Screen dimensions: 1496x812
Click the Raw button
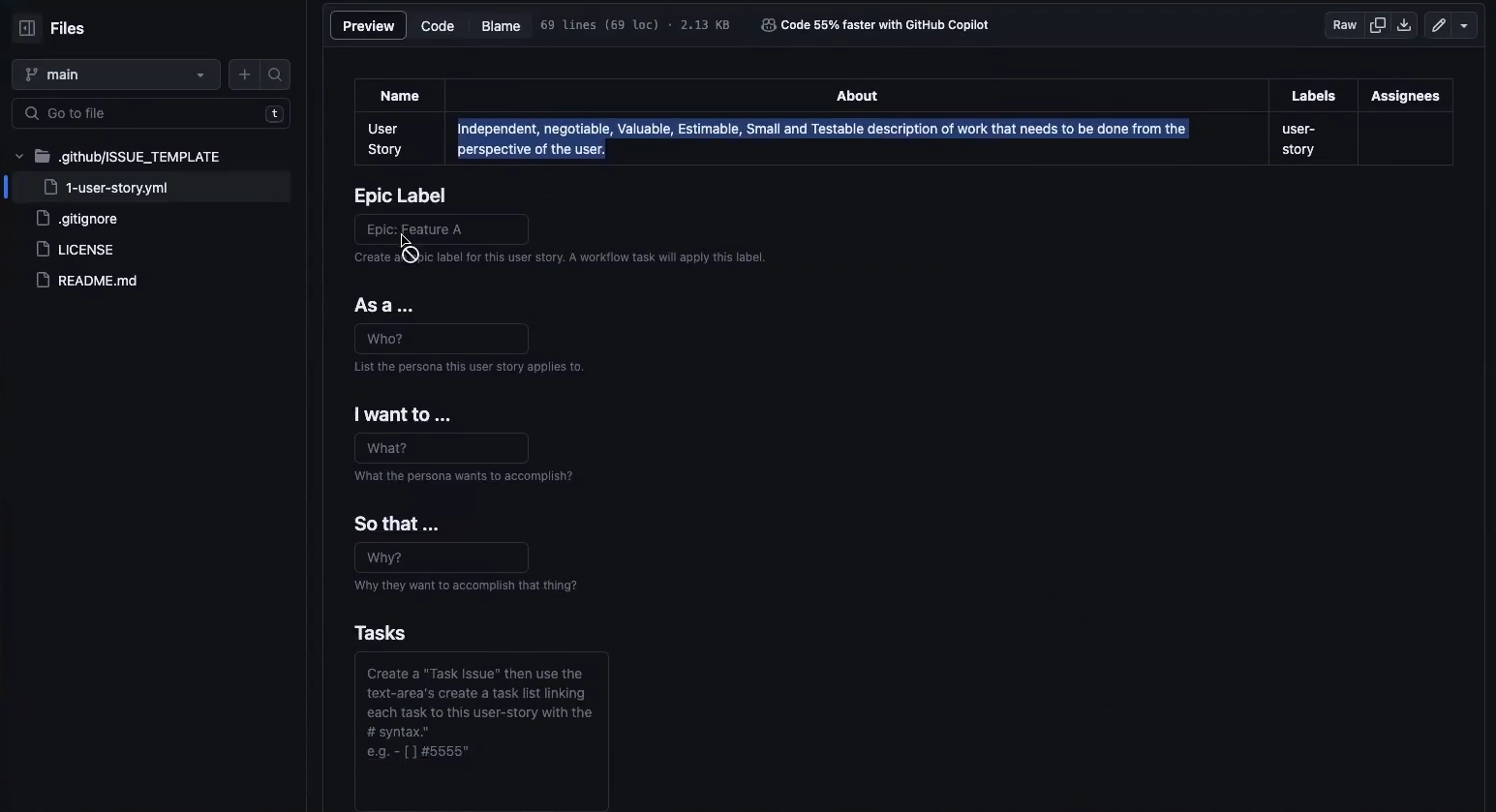1344,25
